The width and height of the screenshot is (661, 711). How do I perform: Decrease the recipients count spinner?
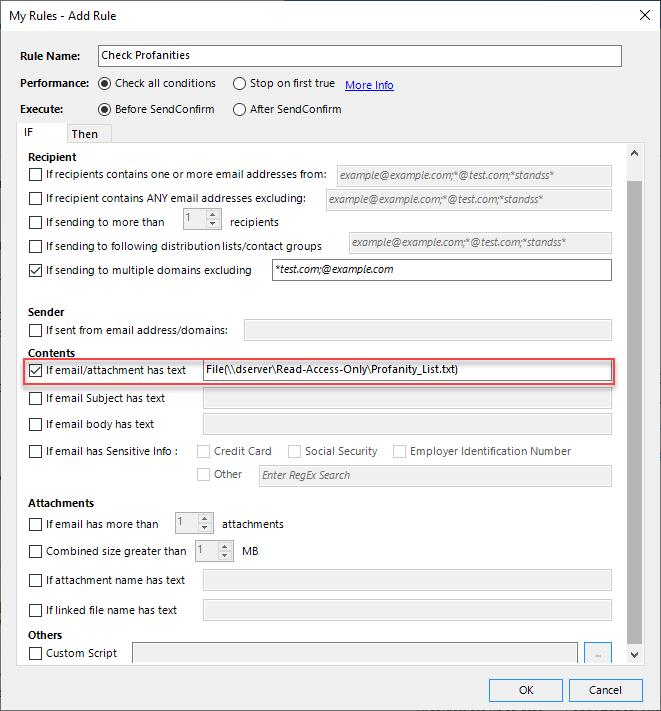(213, 224)
